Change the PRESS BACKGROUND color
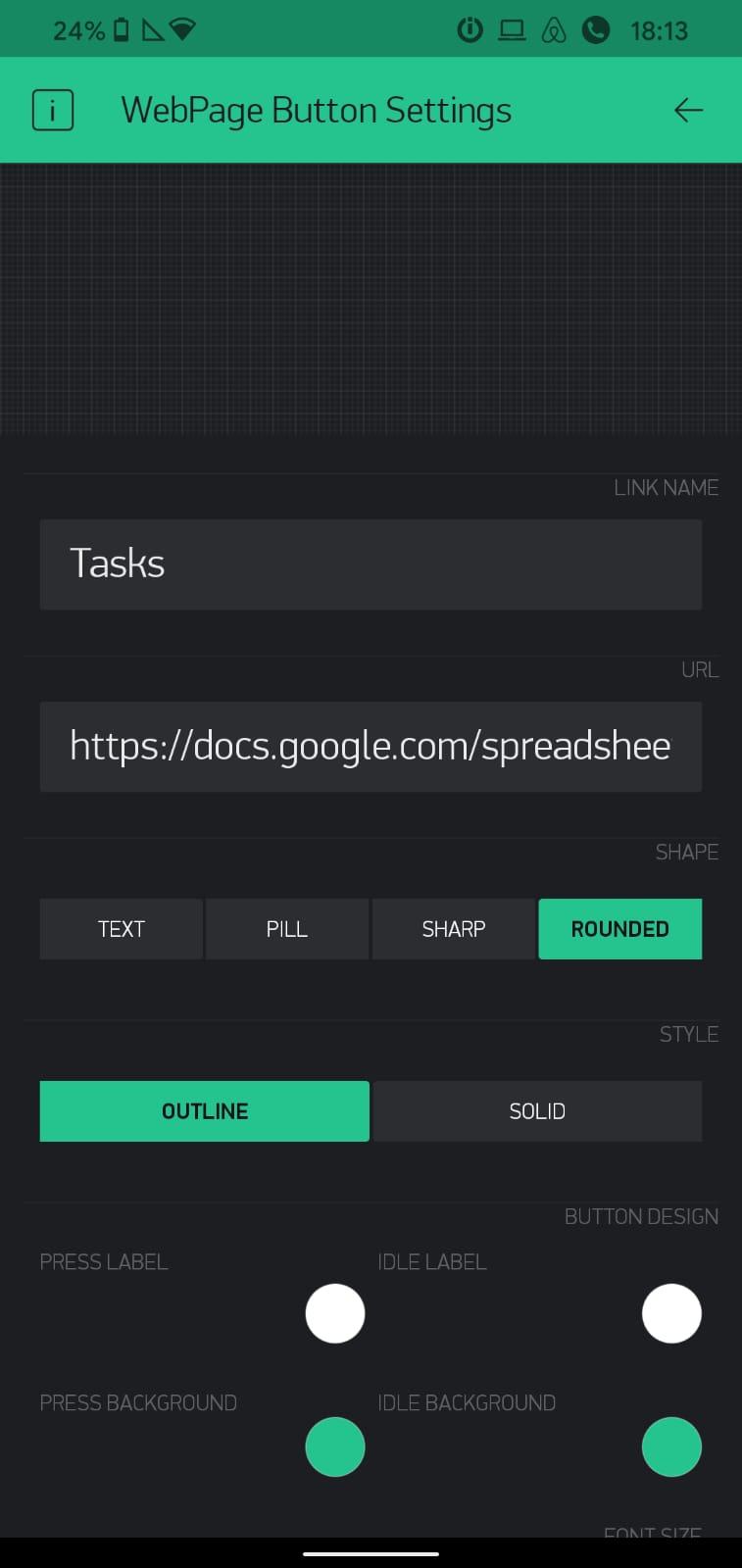Image resolution: width=742 pixels, height=1568 pixels. 334,1446
